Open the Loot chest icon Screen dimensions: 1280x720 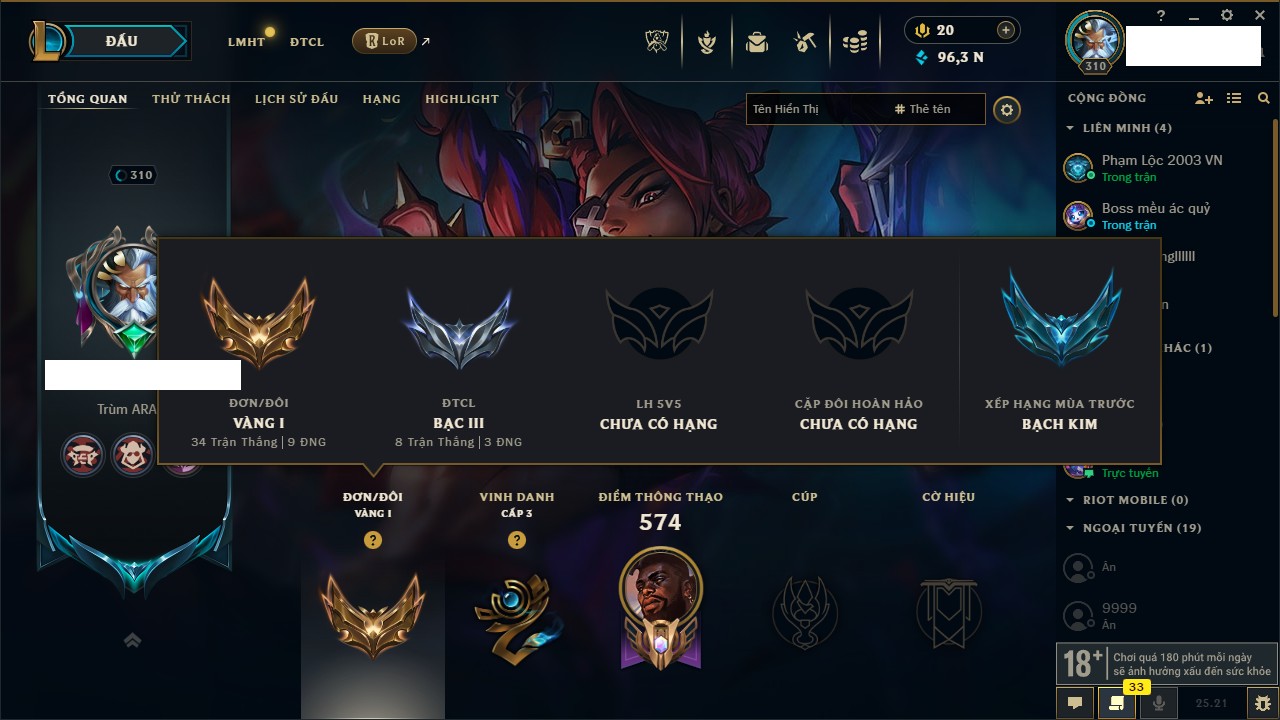point(805,42)
